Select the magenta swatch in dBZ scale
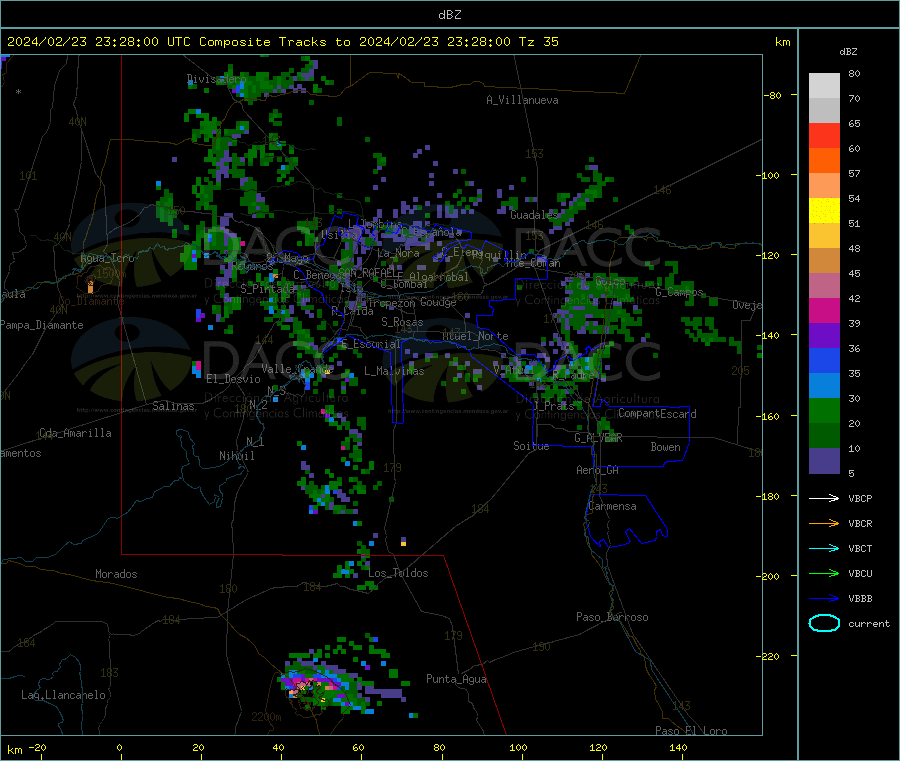The height and width of the screenshot is (761, 900). [x=824, y=310]
